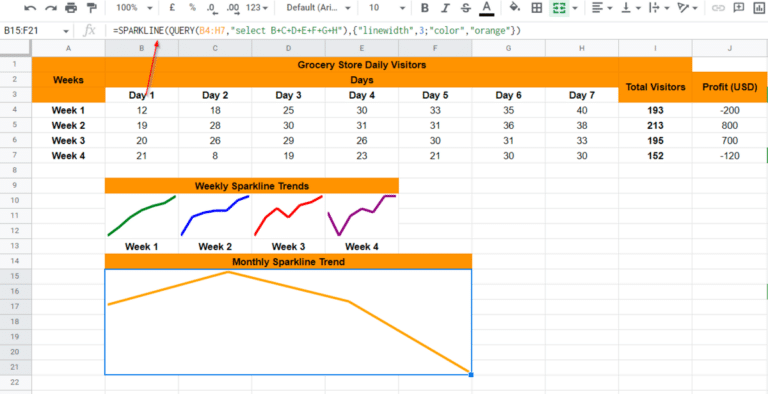Click the green Week 1 sparkline
768x394 pixels.
click(x=142, y=216)
